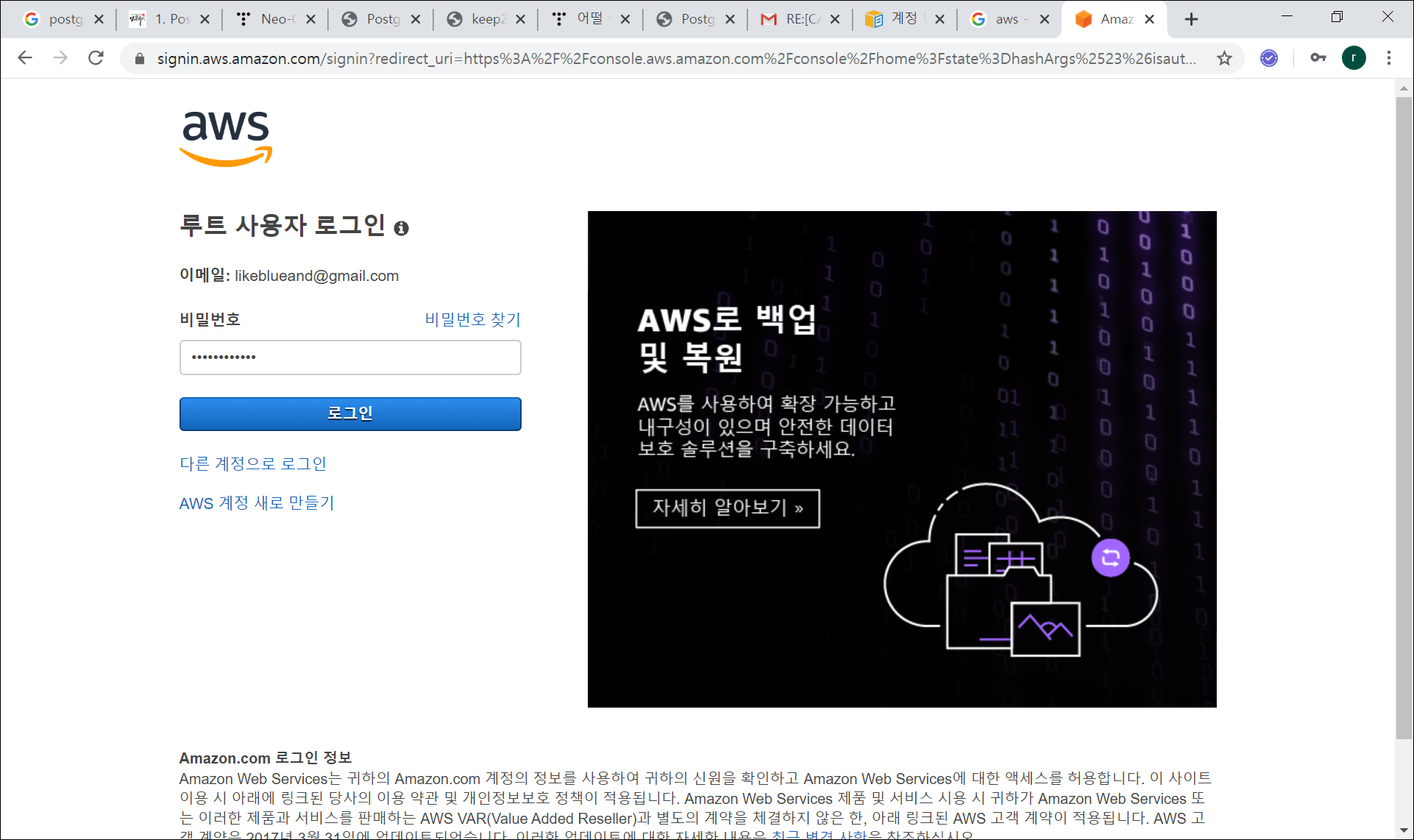Click the 루트 사용자 로그인 heading
Image resolution: width=1414 pixels, height=840 pixels.
pyautogui.click(x=283, y=225)
